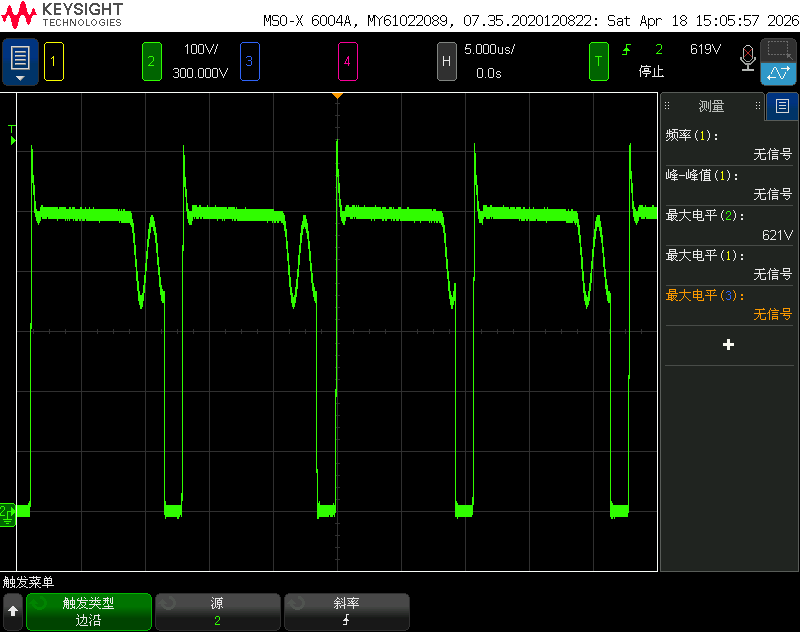
Task: Open the measurement panel list icon
Action: [782, 106]
